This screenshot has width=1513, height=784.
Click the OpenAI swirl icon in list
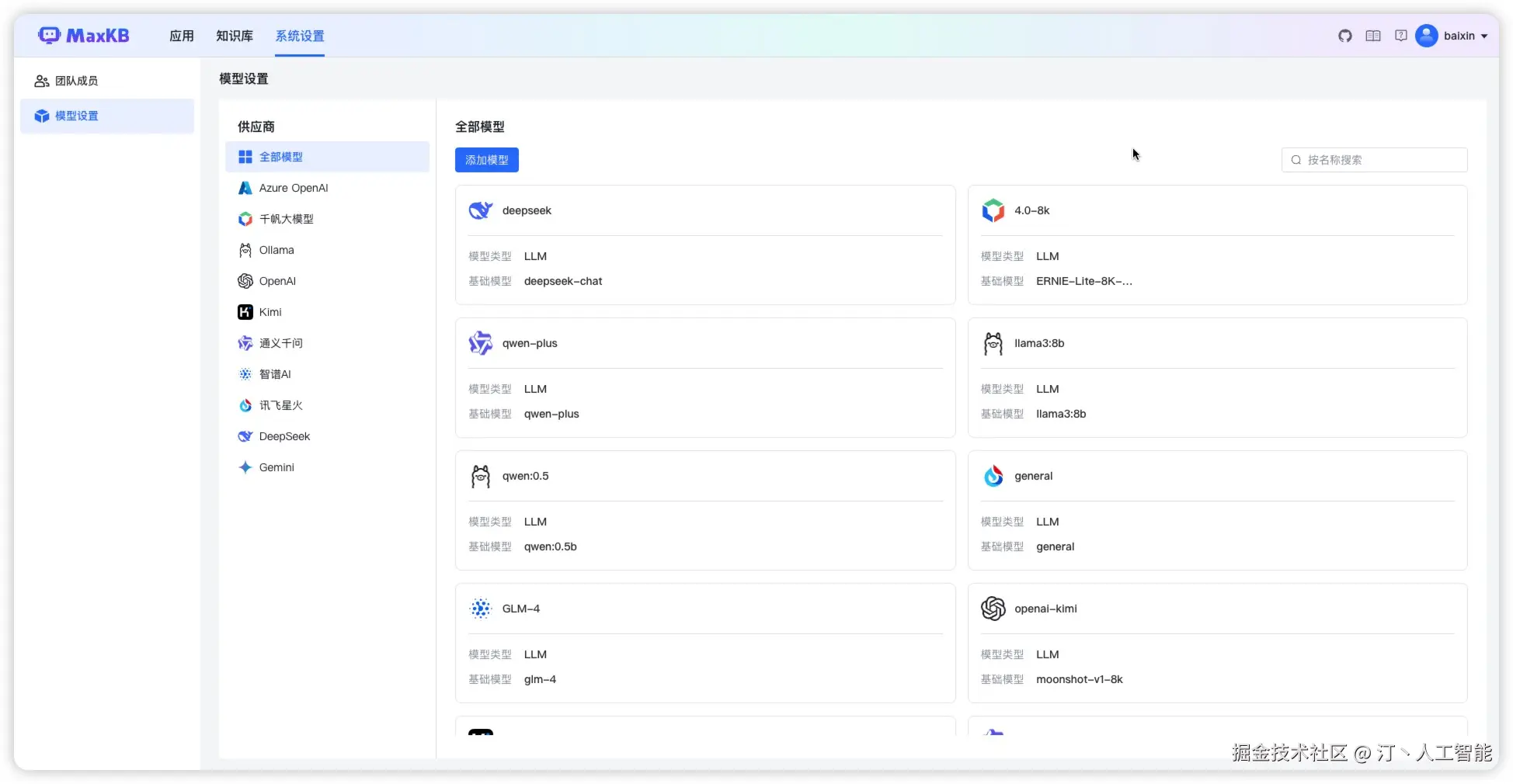[245, 281]
